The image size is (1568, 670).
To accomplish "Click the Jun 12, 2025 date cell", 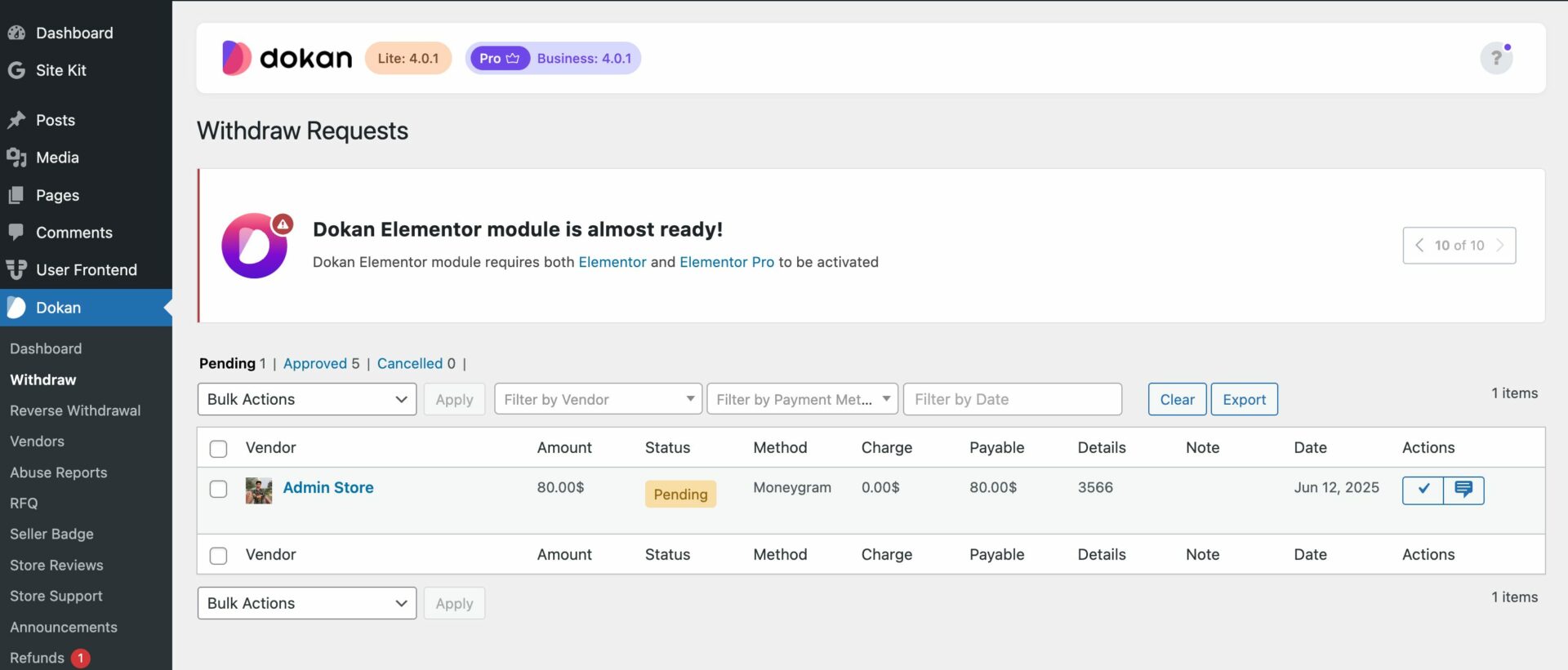I will 1336,487.
